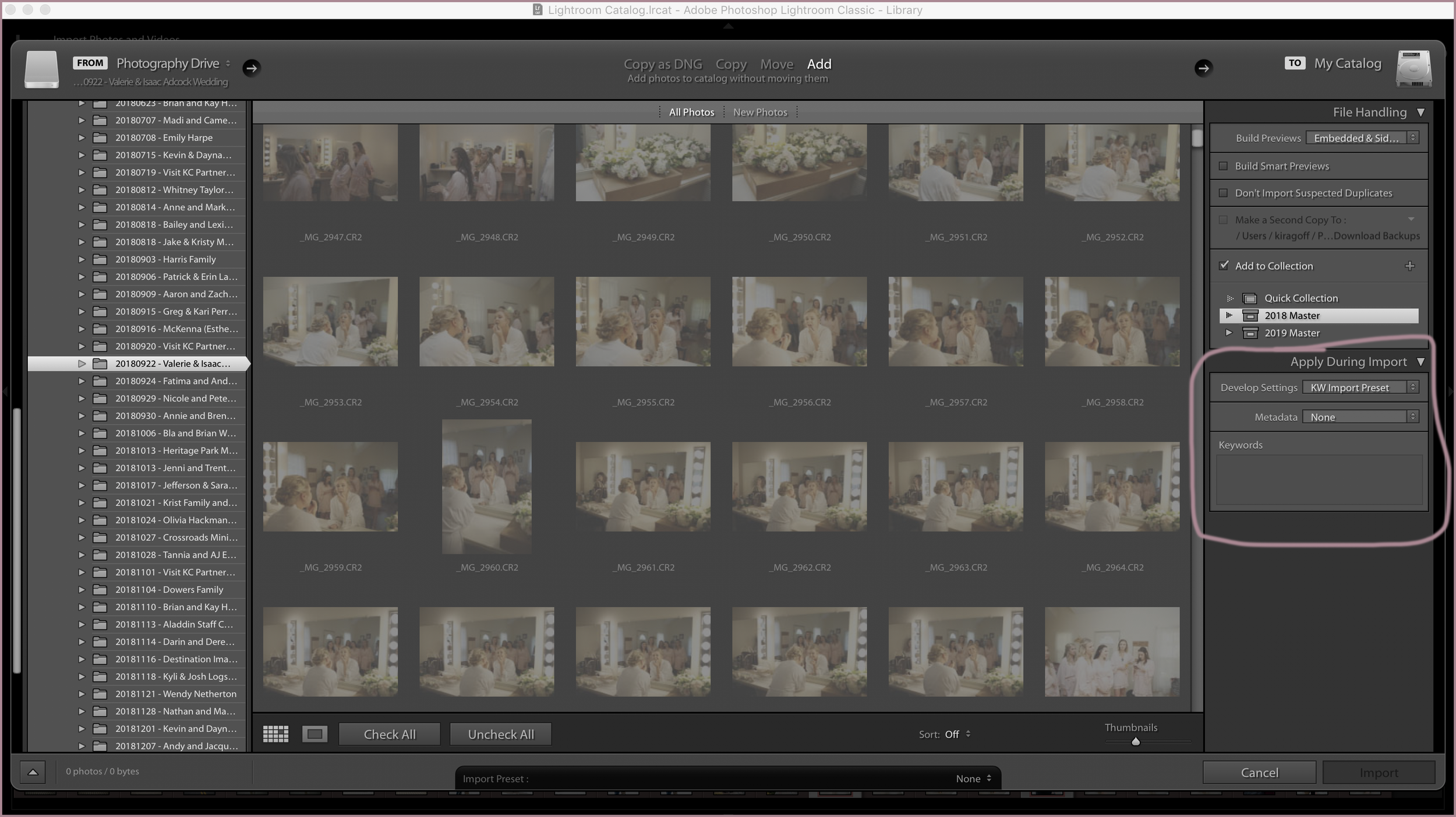Viewport: 1456px width, 817px height.
Task: Click source arrow next to Photography Drive
Action: pos(252,68)
